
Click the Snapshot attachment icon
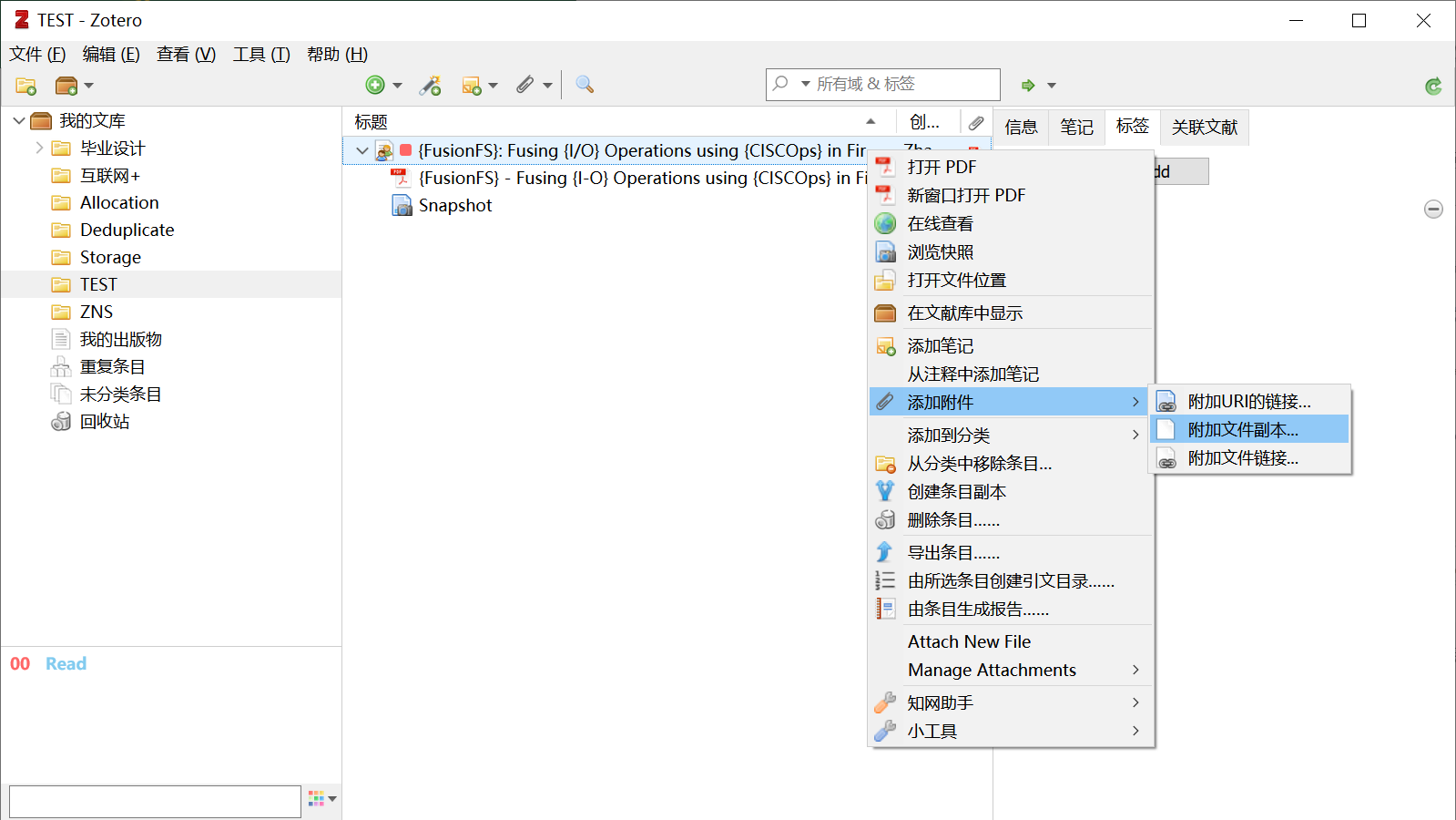[x=402, y=205]
